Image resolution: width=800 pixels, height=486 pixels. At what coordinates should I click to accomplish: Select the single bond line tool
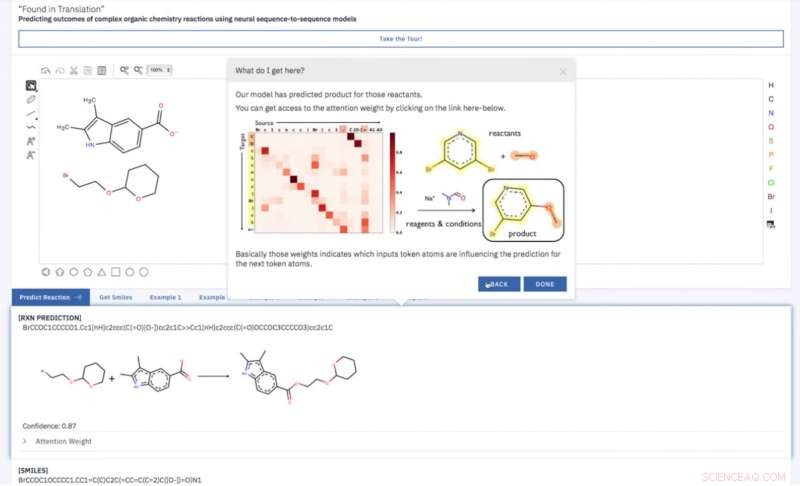[x=31, y=113]
